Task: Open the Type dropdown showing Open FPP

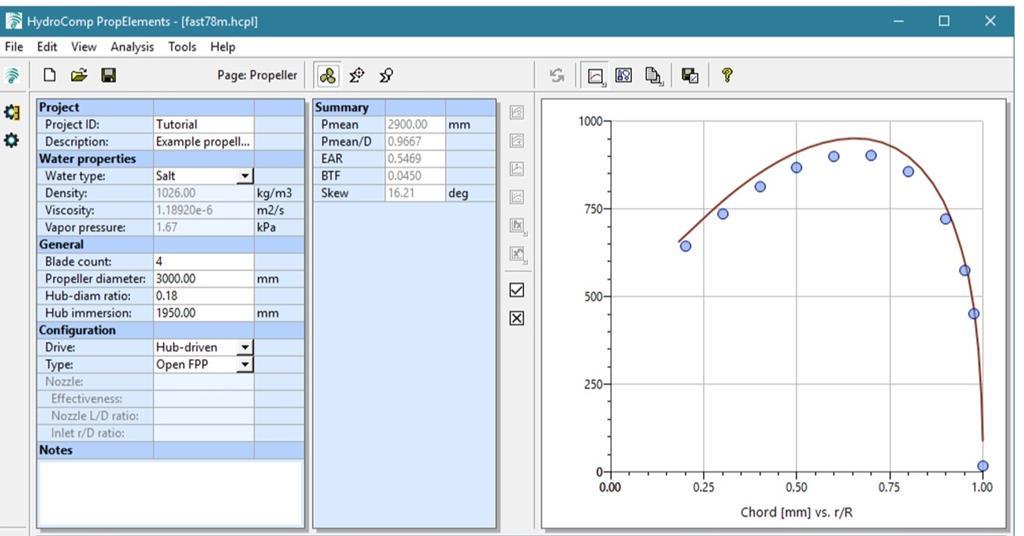Action: click(244, 365)
